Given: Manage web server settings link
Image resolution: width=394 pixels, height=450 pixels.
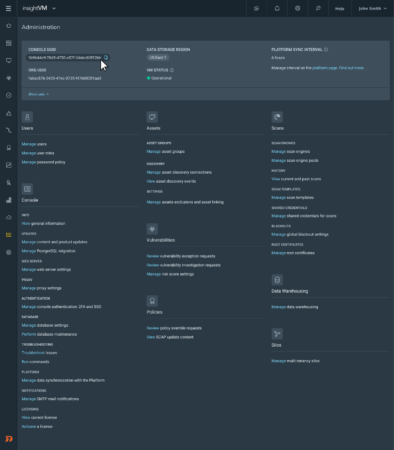Looking at the screenshot, I should pos(46,269).
